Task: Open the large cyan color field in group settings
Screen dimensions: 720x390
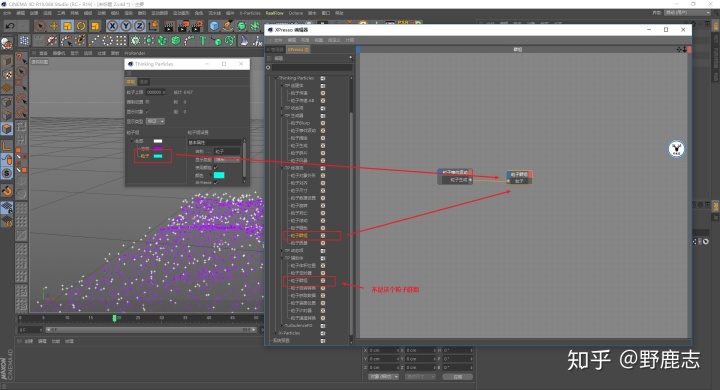Action: [x=219, y=175]
